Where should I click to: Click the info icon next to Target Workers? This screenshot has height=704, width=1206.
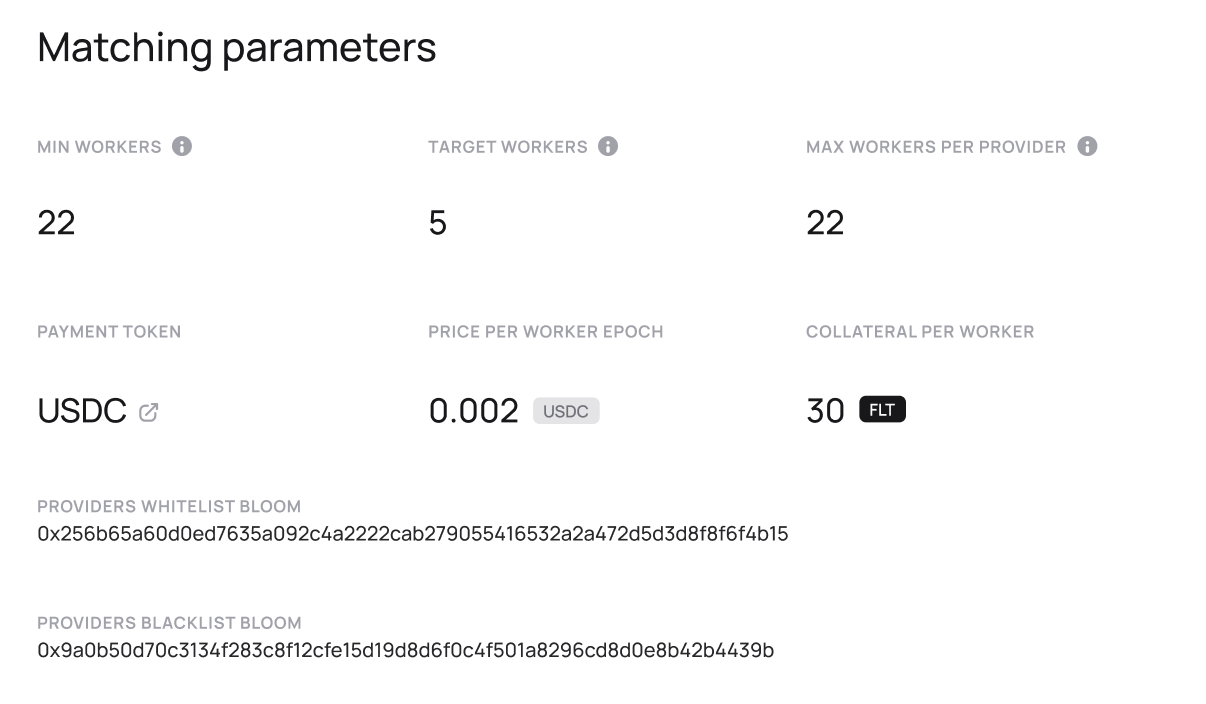coord(608,147)
